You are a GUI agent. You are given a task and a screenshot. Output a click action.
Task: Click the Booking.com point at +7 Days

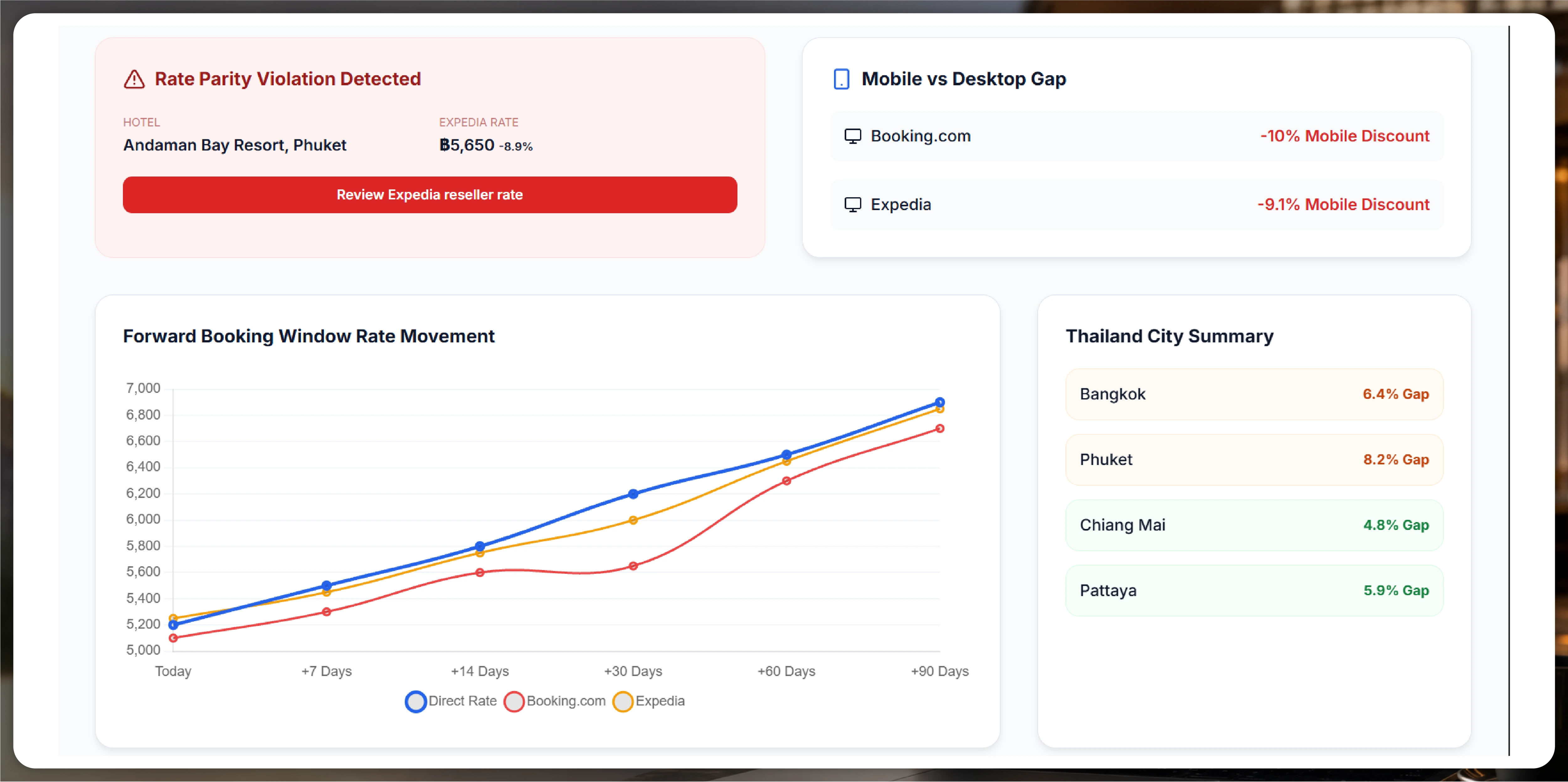tap(326, 612)
